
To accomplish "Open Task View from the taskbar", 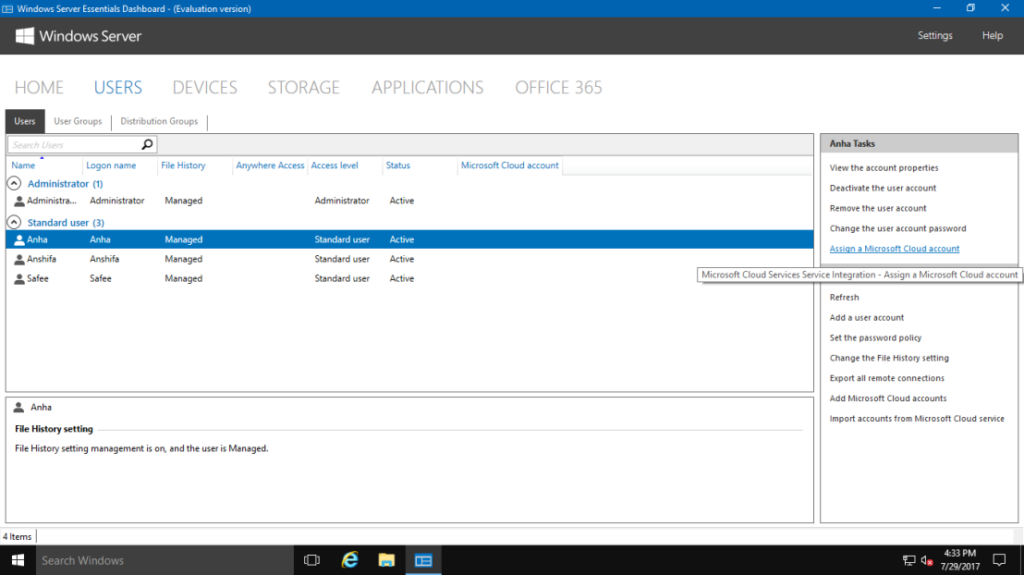I will pos(312,560).
